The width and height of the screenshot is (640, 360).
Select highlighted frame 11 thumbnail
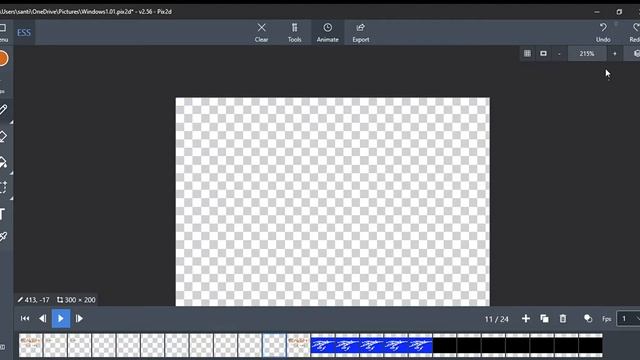[x=274, y=345]
